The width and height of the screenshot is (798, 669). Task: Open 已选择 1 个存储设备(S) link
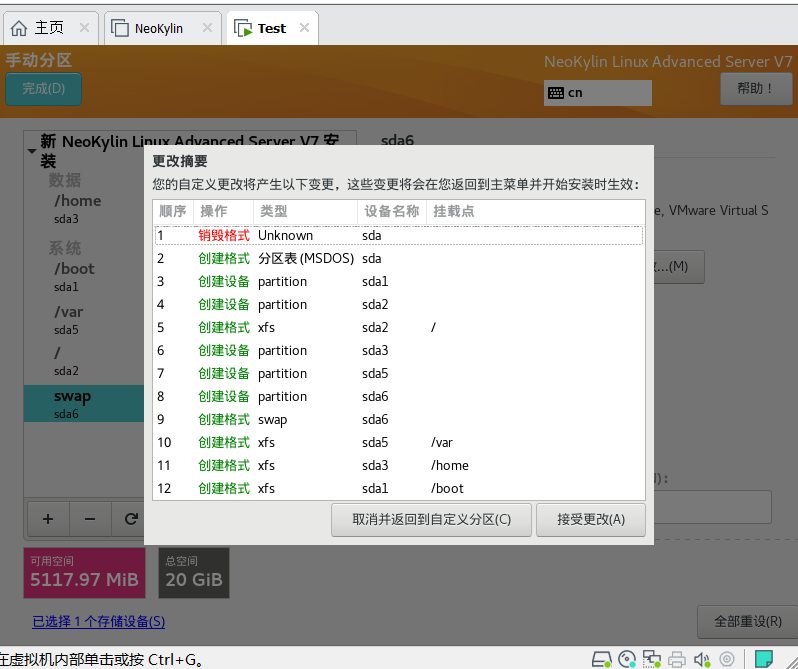pyautogui.click(x=99, y=622)
